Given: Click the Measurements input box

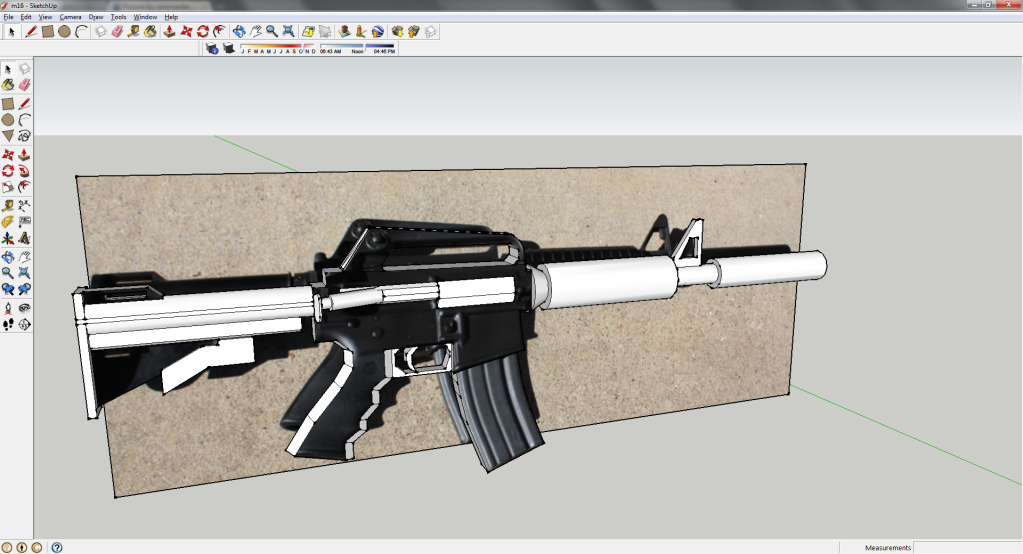Looking at the screenshot, I should (967, 547).
